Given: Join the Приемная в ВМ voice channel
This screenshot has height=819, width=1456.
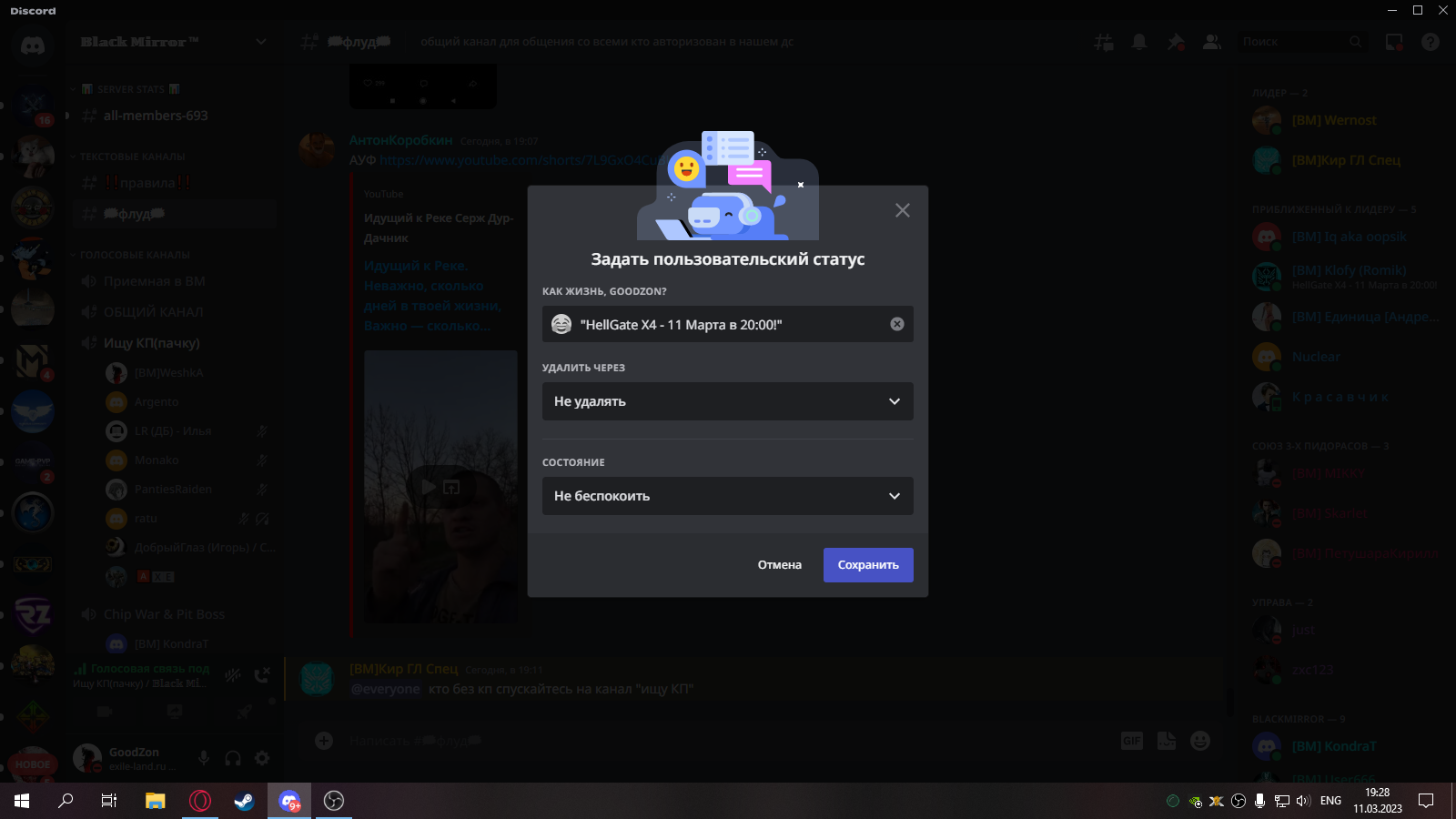Looking at the screenshot, I should [x=174, y=281].
